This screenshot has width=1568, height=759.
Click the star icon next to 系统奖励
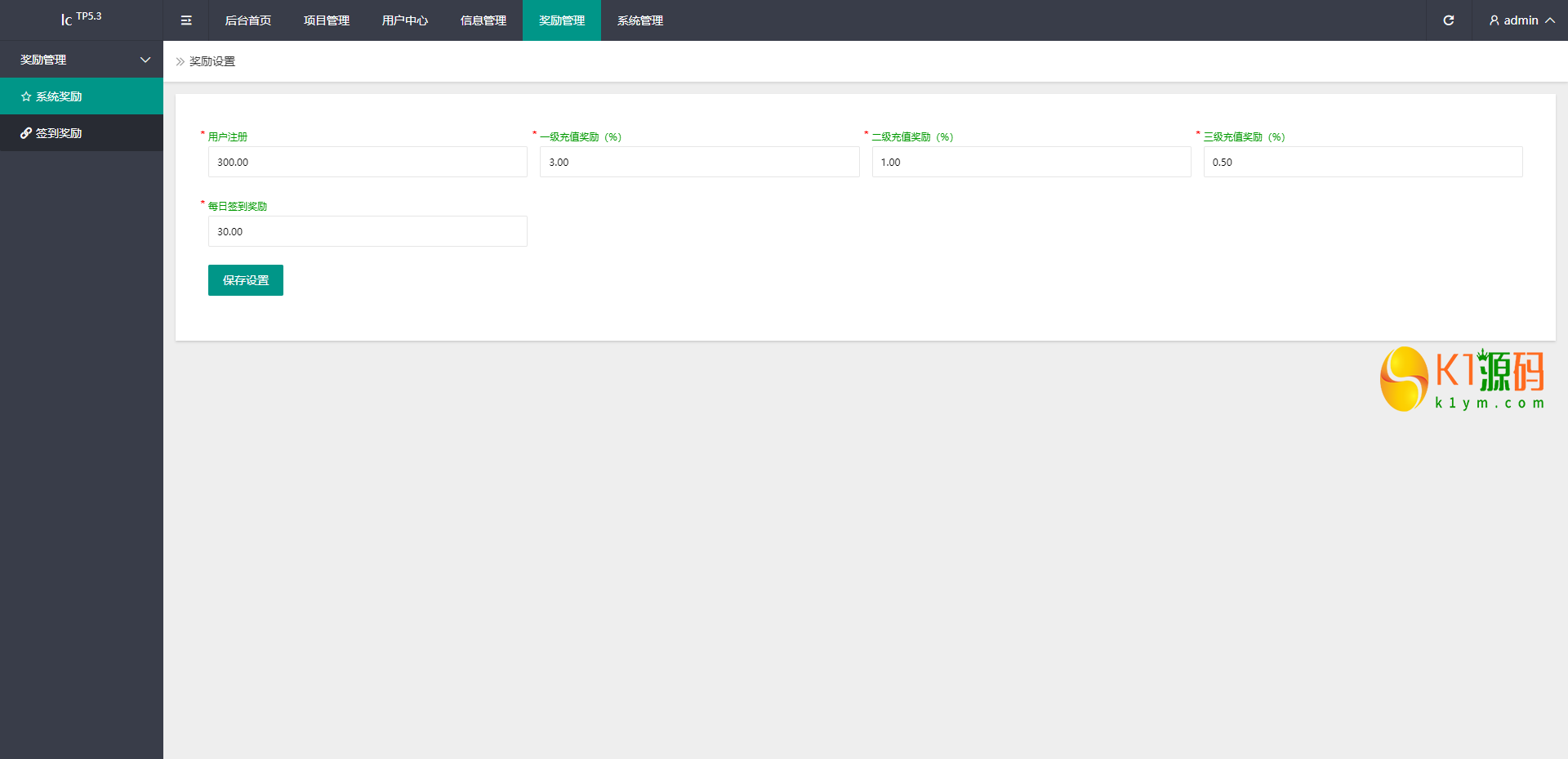pyautogui.click(x=26, y=96)
